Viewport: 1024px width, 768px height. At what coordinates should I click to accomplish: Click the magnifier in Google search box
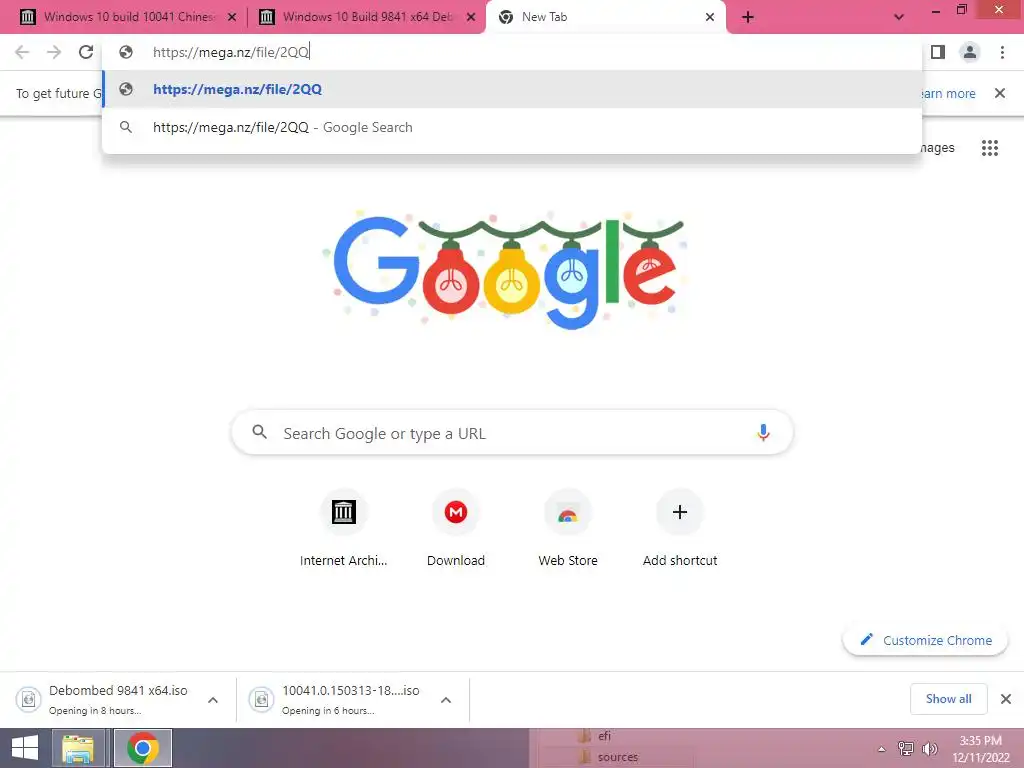click(x=259, y=432)
